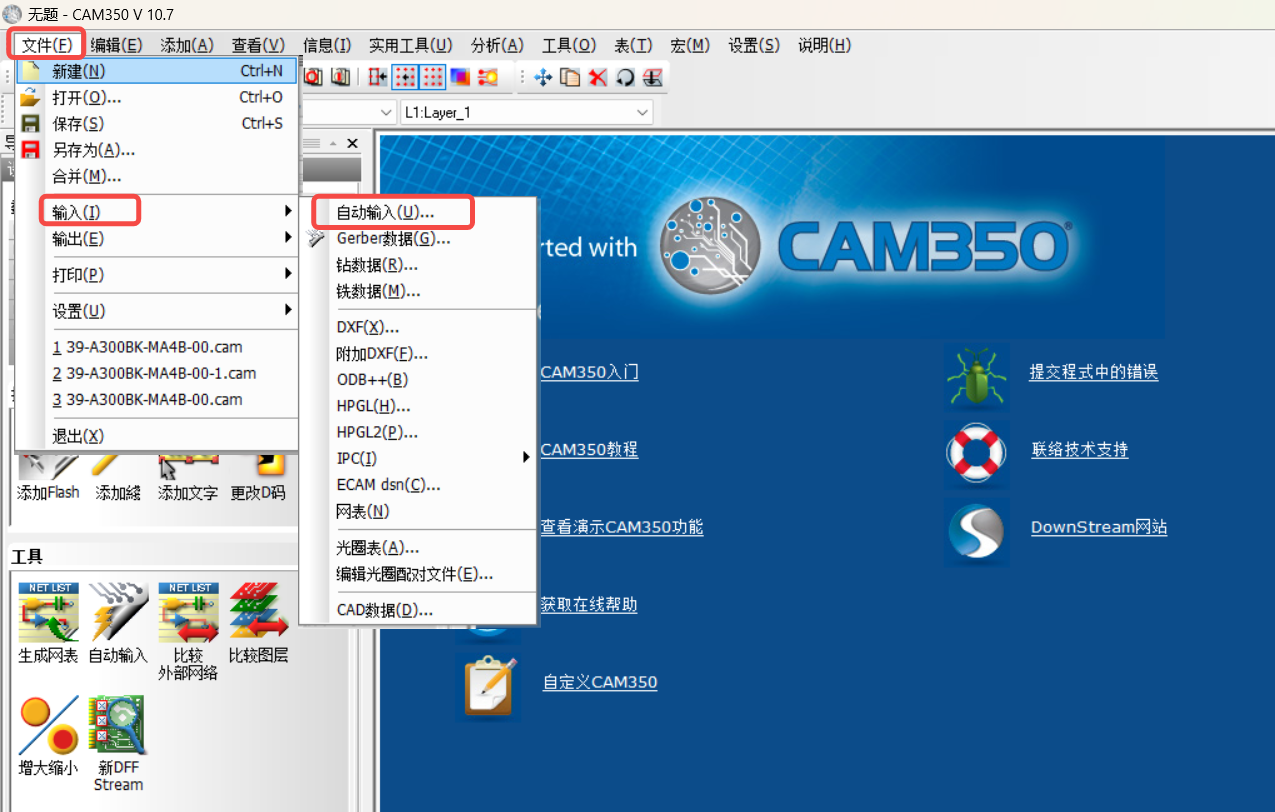Open the 分析(A) menu
1275x812 pixels.
pos(497,45)
